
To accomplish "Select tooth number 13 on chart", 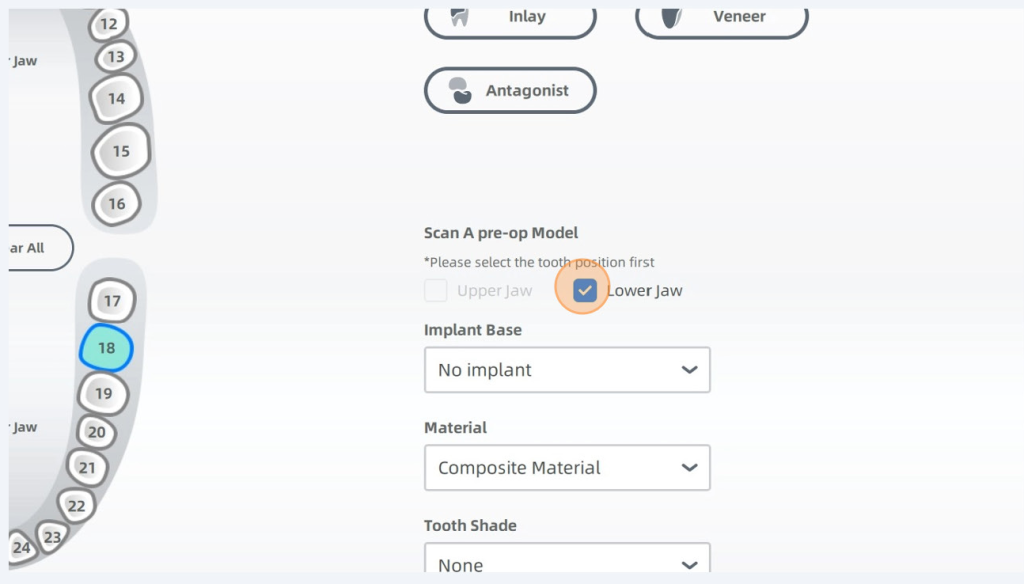I will [x=116, y=58].
